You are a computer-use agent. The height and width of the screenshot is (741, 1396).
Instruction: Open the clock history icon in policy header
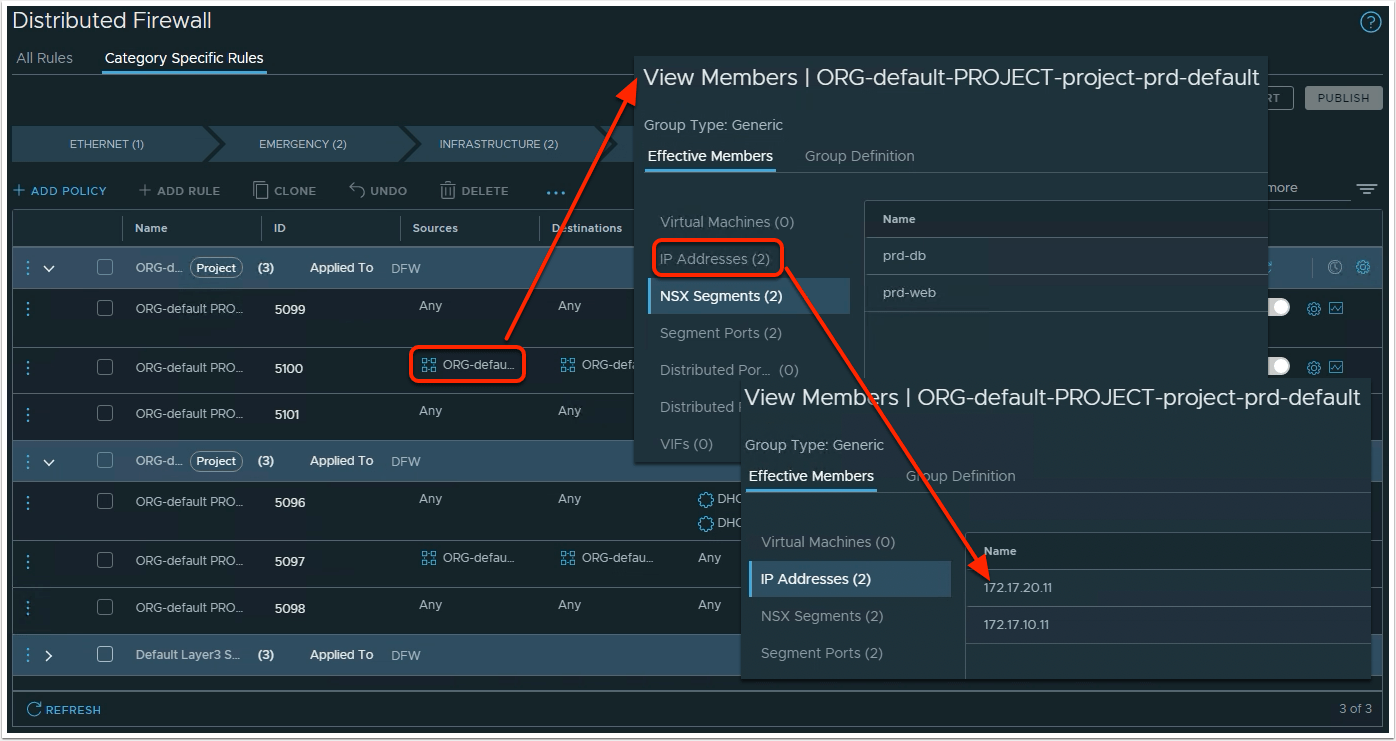1334,268
